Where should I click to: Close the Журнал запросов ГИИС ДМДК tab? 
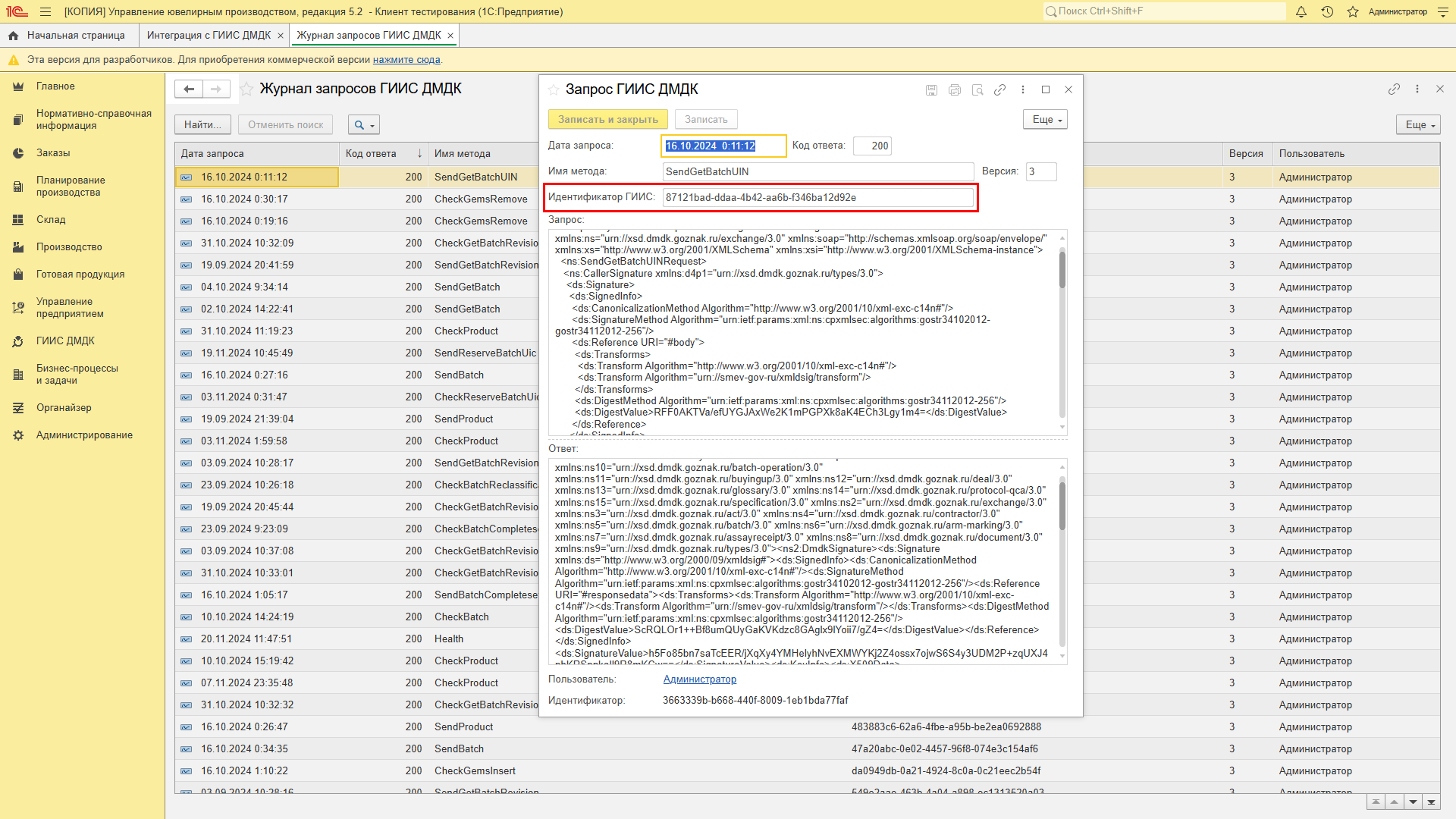[x=450, y=36]
